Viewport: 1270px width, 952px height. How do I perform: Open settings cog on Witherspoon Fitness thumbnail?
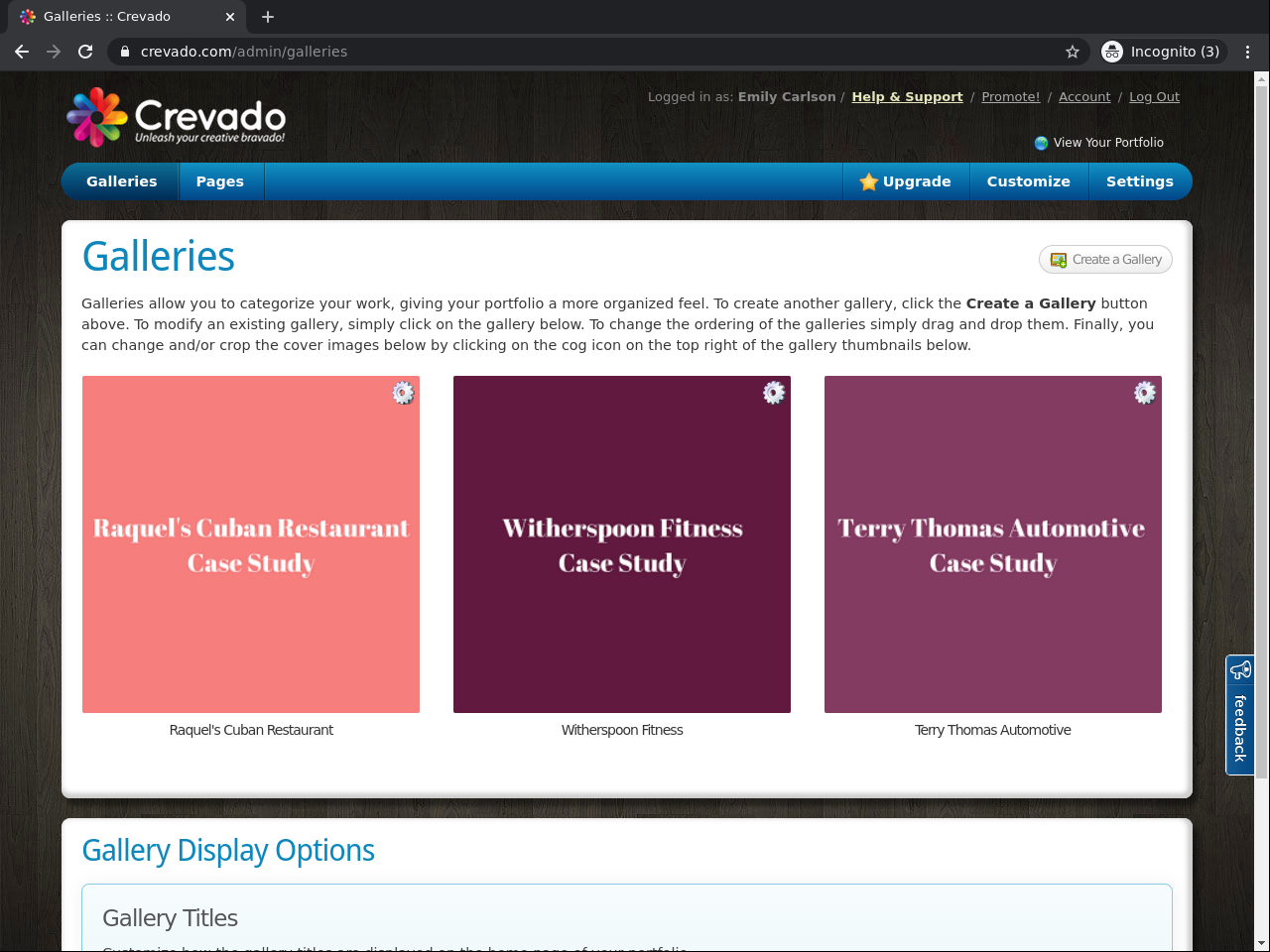(x=774, y=393)
